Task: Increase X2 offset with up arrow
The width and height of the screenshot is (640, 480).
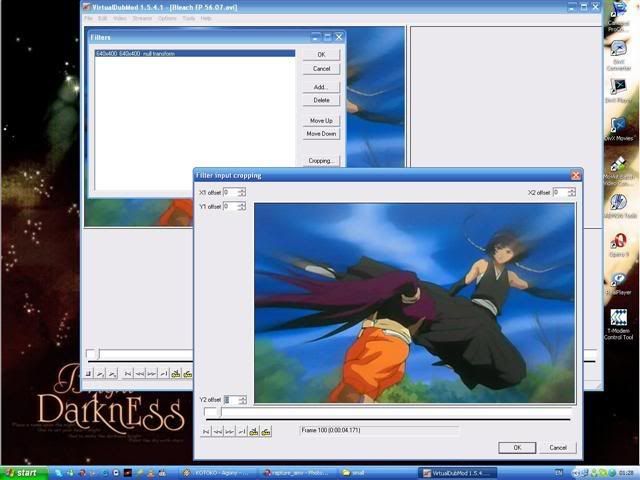Action: click(572, 190)
